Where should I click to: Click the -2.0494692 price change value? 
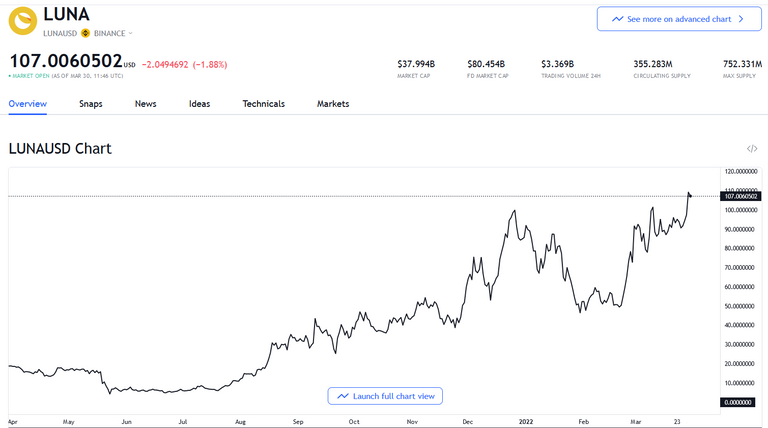165,65
